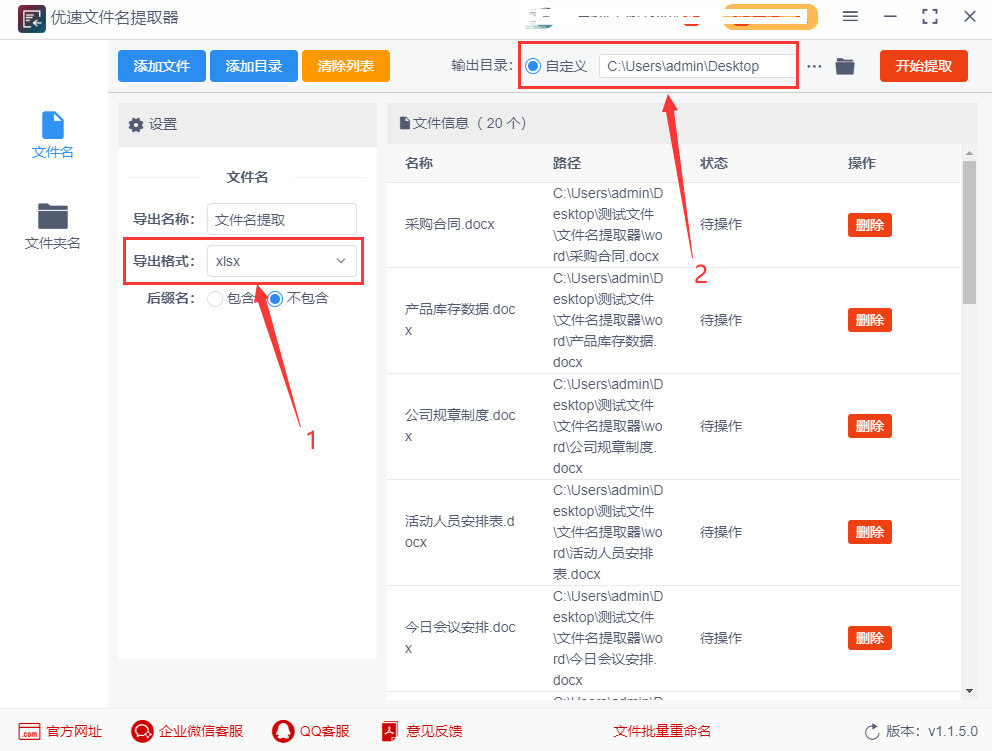Click 待操作 status of 采购合同.docx

(x=721, y=225)
